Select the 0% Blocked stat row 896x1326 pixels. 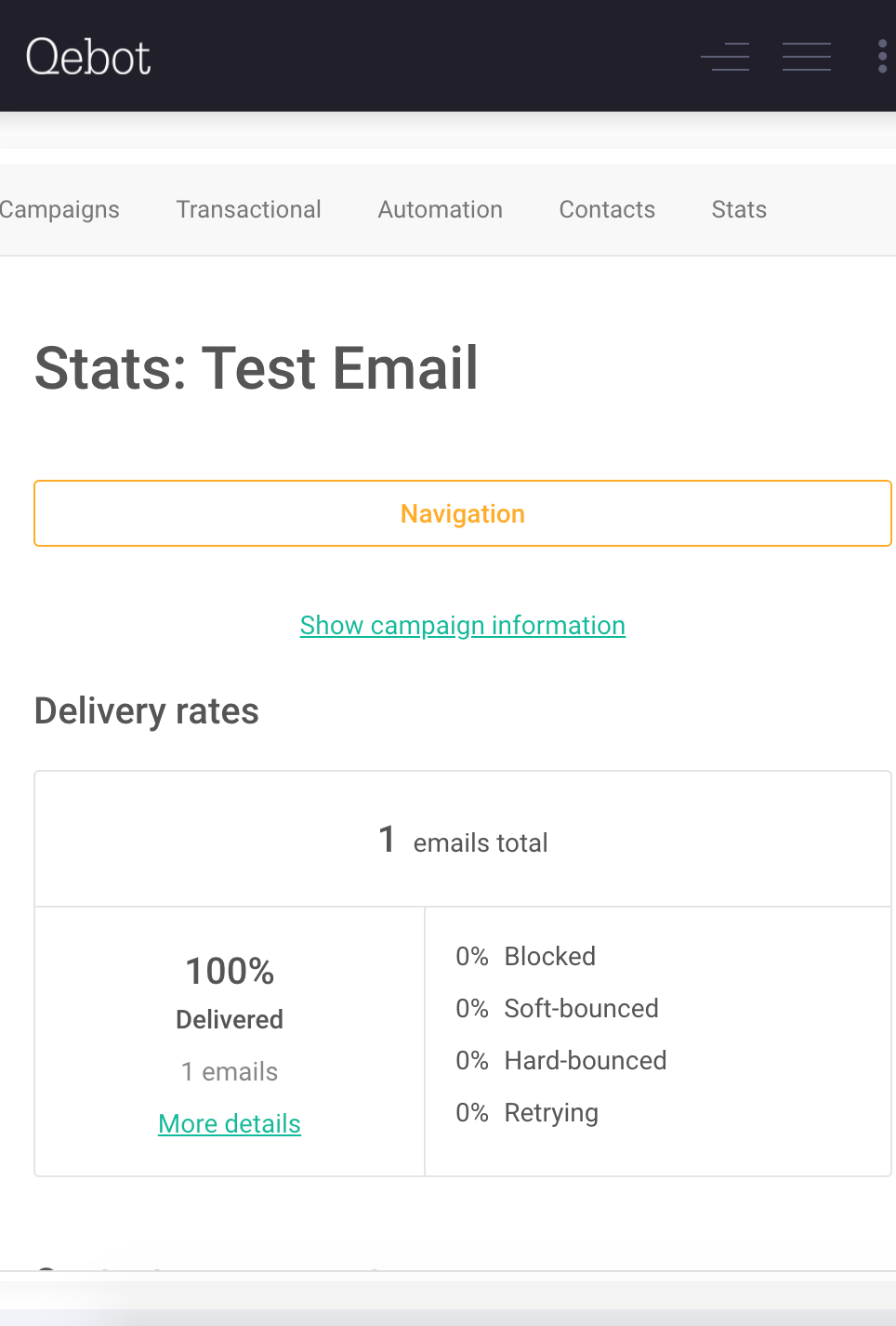click(x=526, y=957)
